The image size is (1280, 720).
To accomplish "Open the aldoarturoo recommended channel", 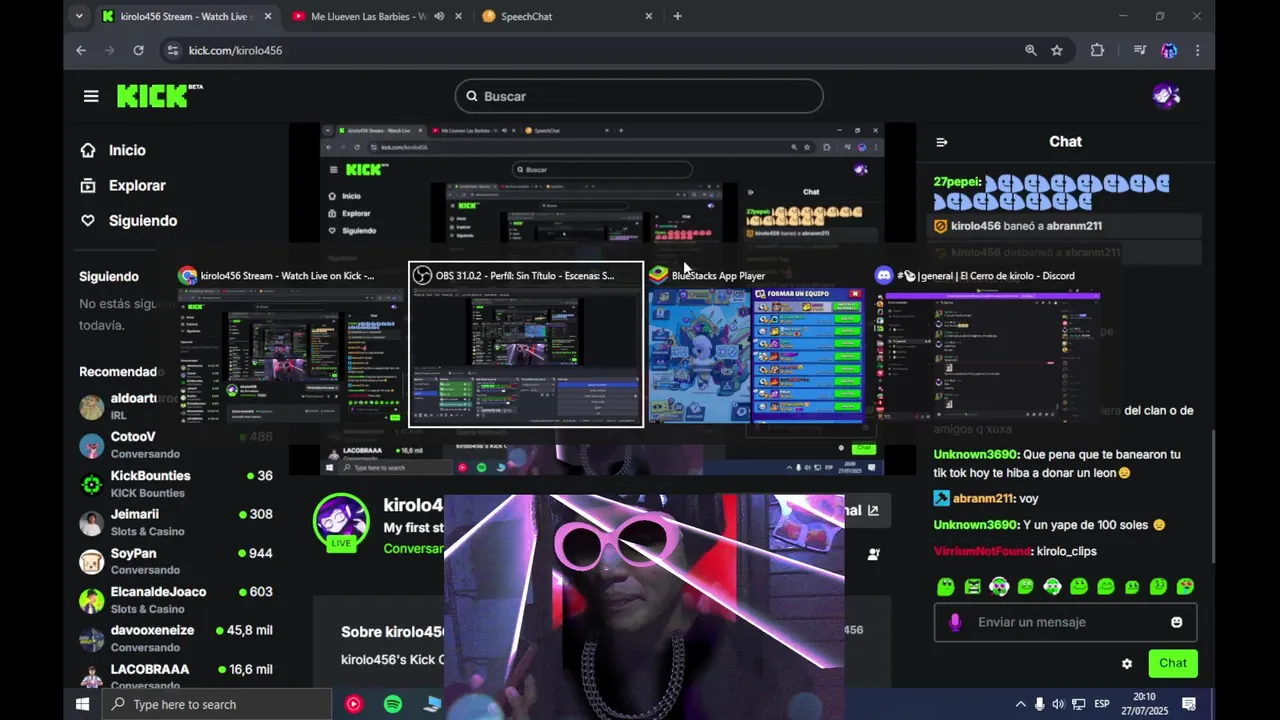I will tap(176, 406).
